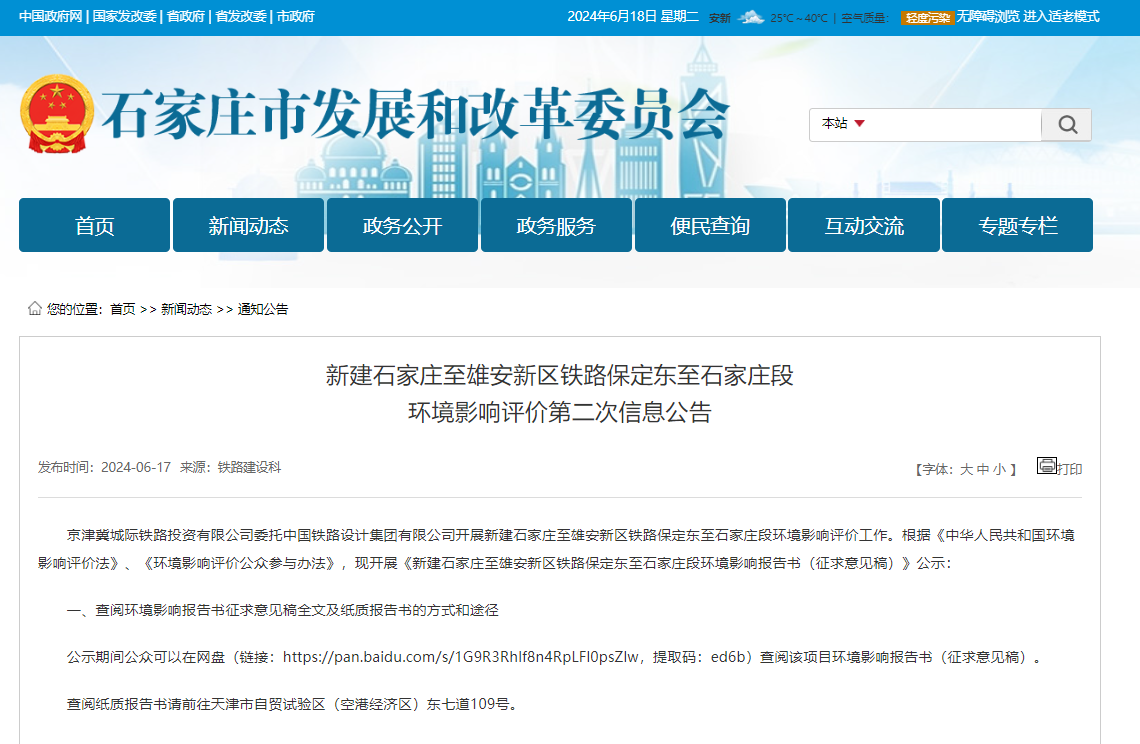Select medium font size 中
Viewport: 1140px width, 744px height.
pos(981,466)
